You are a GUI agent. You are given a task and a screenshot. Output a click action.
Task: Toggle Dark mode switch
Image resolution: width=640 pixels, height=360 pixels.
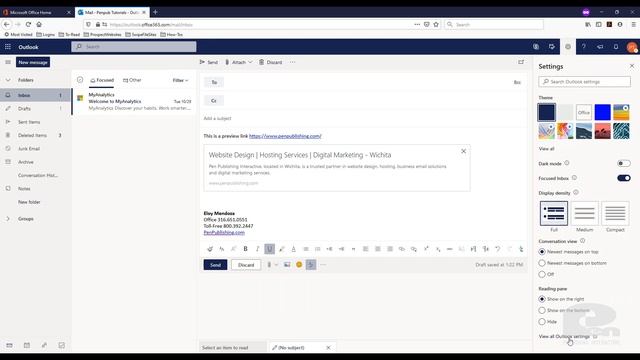pyautogui.click(x=624, y=163)
